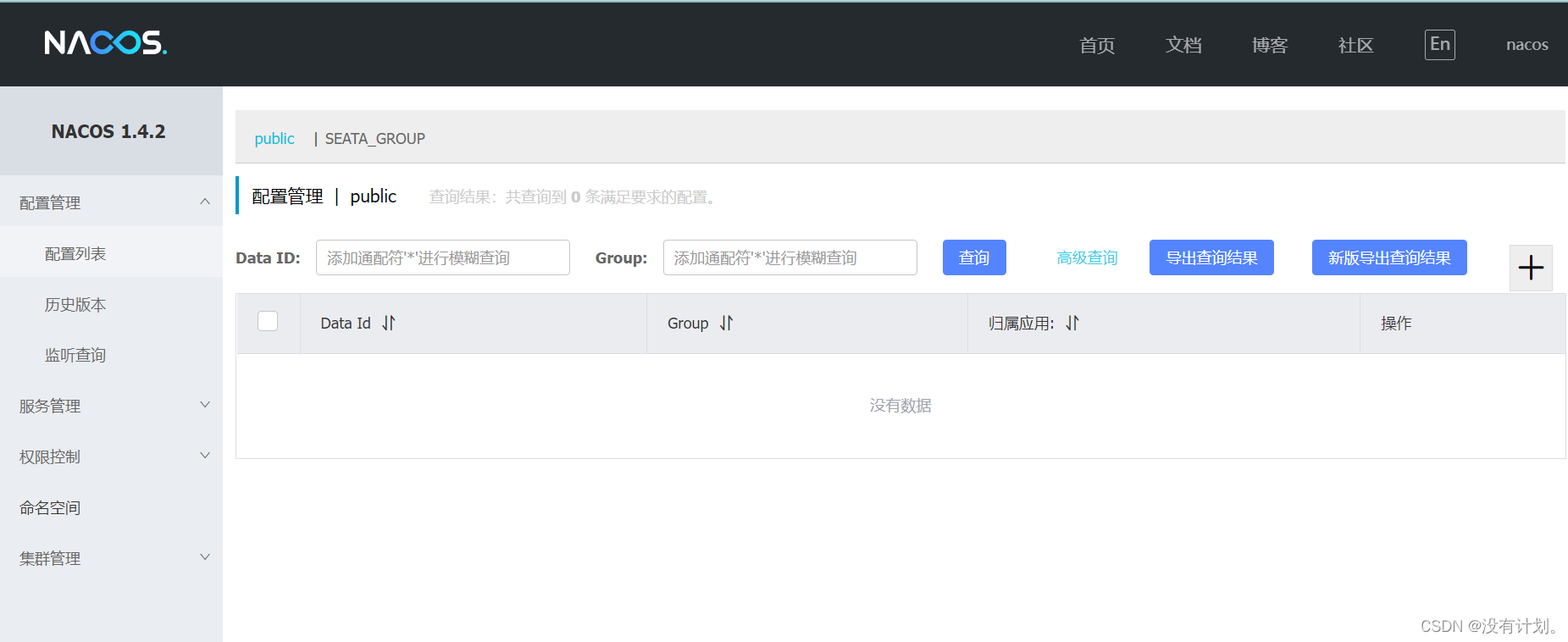Select the SEATA_GROUP namespace tab
This screenshot has height=642, width=1568.
375,138
